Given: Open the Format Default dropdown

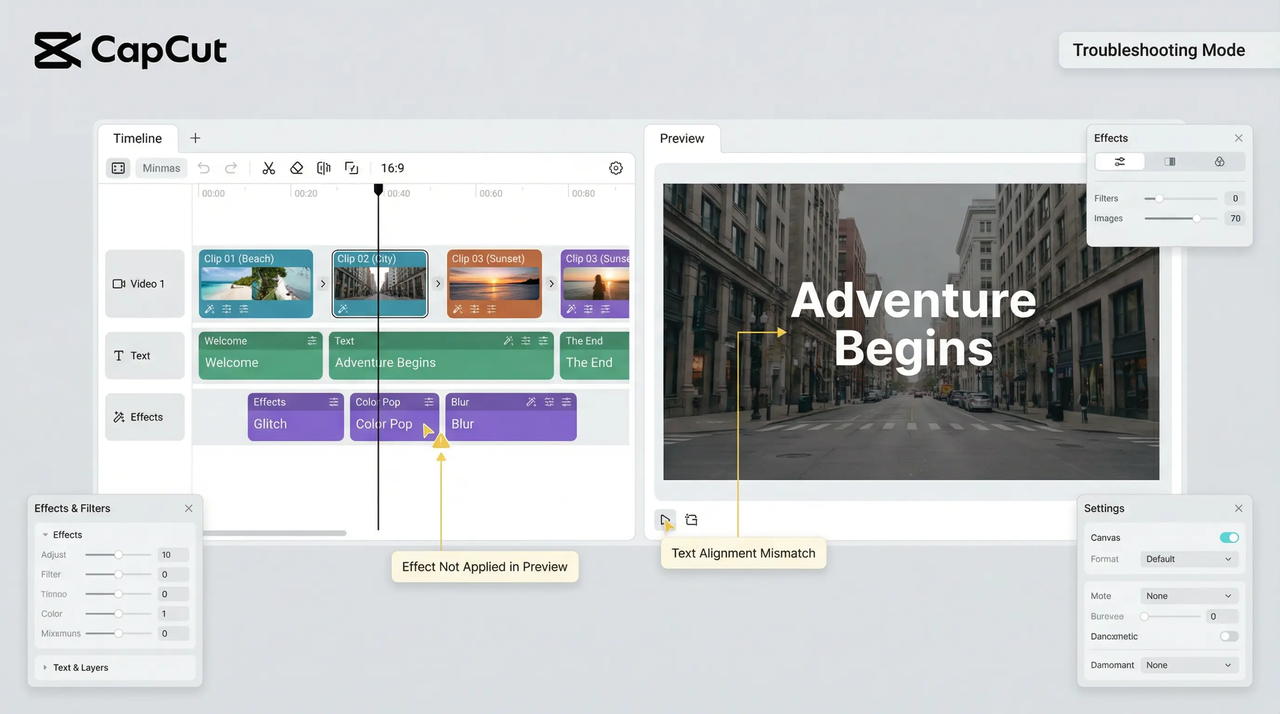Looking at the screenshot, I should 1190,559.
